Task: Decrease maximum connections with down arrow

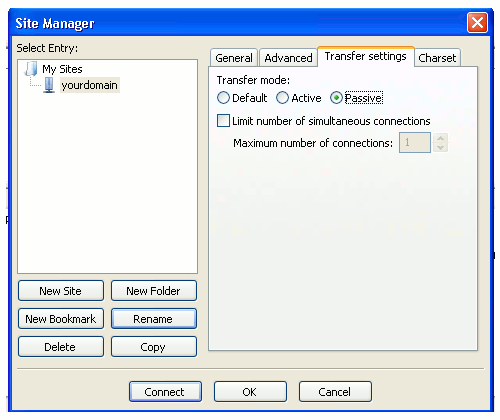Action: 440,148
